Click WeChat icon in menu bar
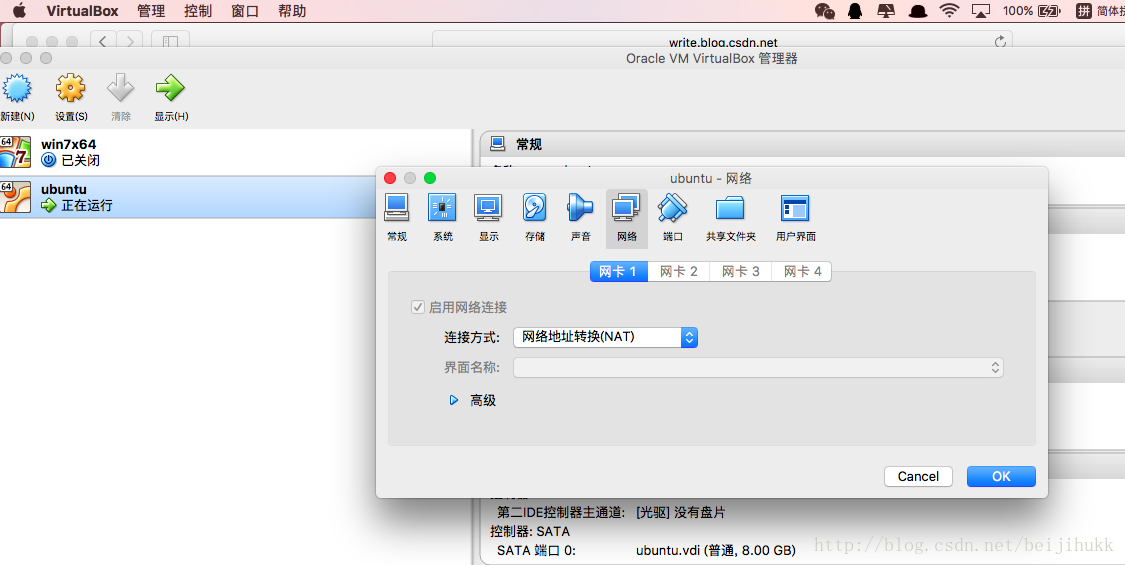Image resolution: width=1125 pixels, height=565 pixels. pyautogui.click(x=825, y=11)
